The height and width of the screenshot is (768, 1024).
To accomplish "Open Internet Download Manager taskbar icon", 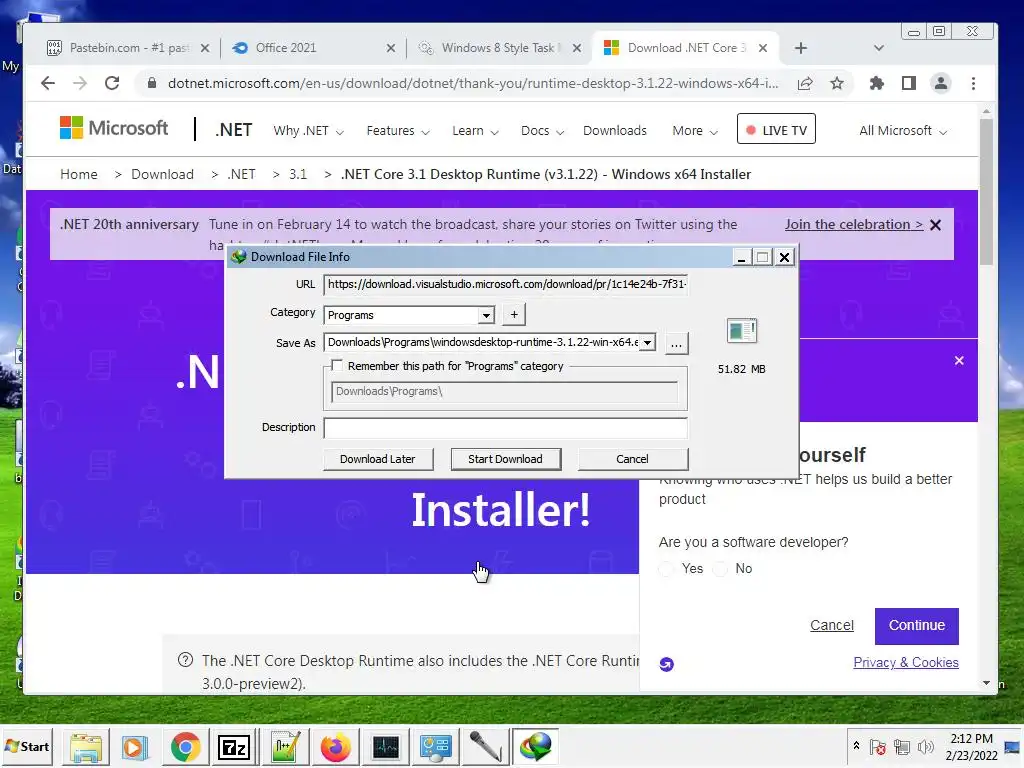I will click(536, 747).
